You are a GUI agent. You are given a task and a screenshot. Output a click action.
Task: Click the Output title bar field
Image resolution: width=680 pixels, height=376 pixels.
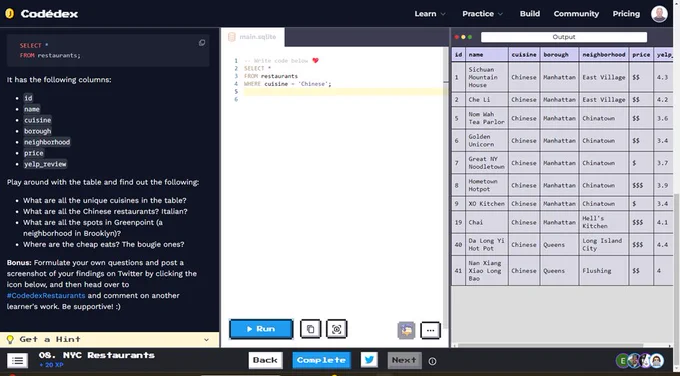[564, 37]
